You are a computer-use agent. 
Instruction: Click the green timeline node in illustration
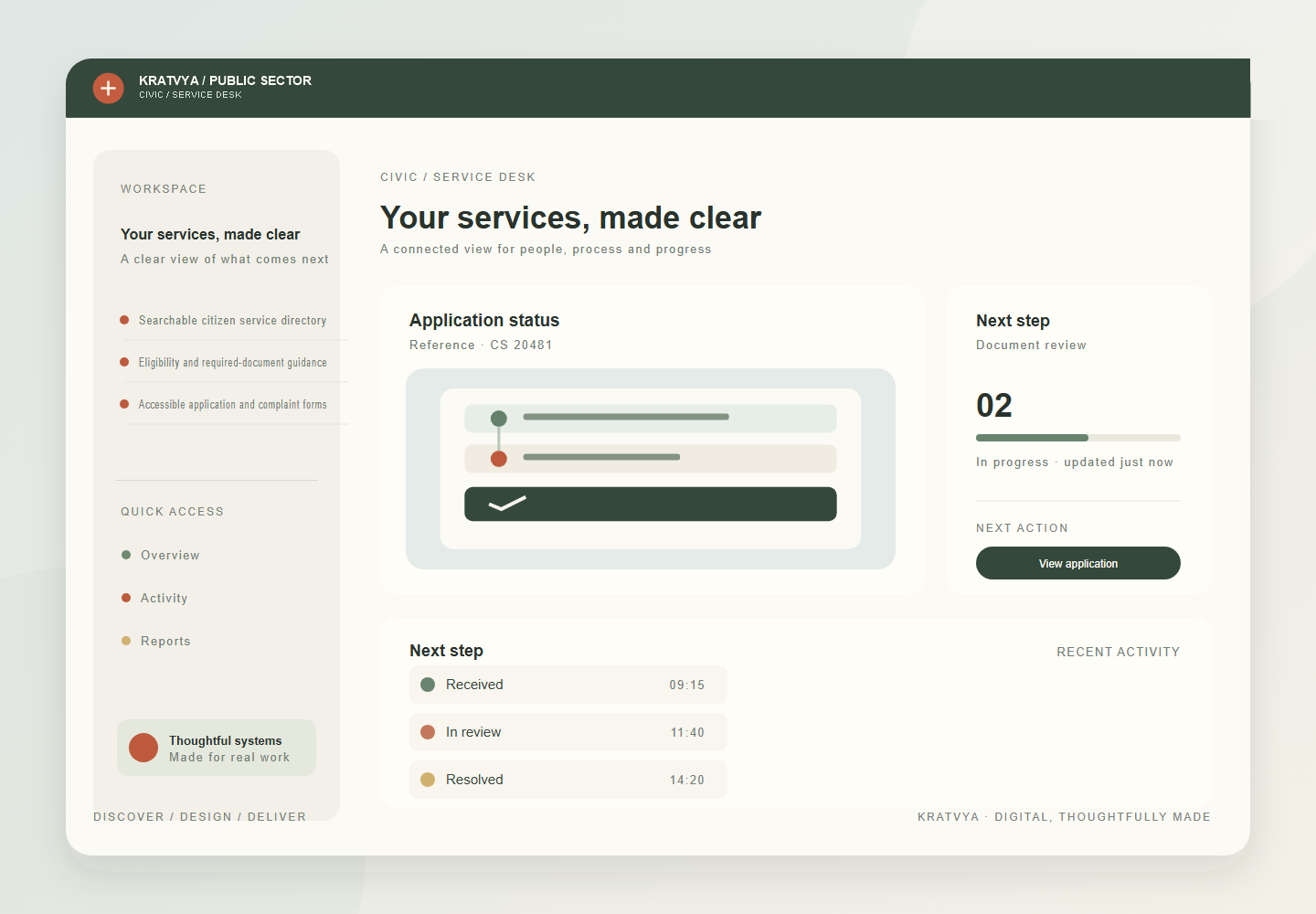click(499, 419)
